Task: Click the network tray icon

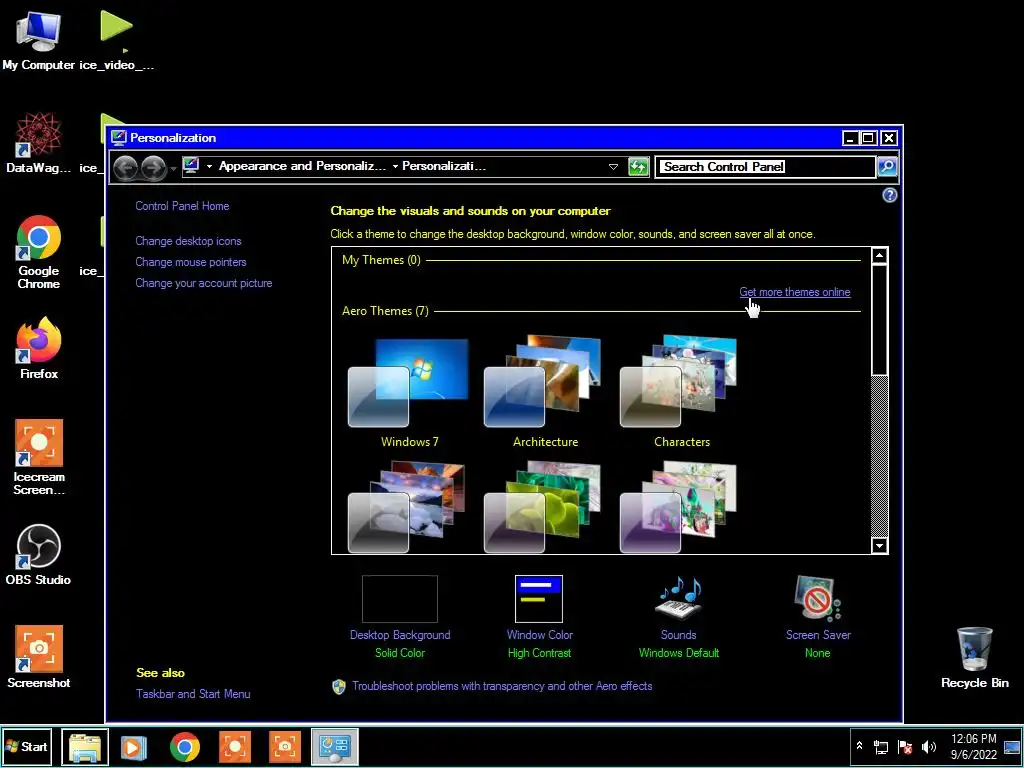Action: click(881, 747)
